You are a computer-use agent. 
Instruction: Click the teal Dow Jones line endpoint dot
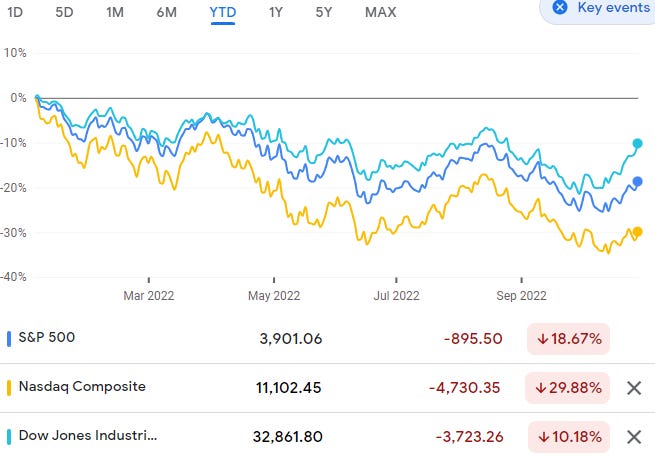637,144
